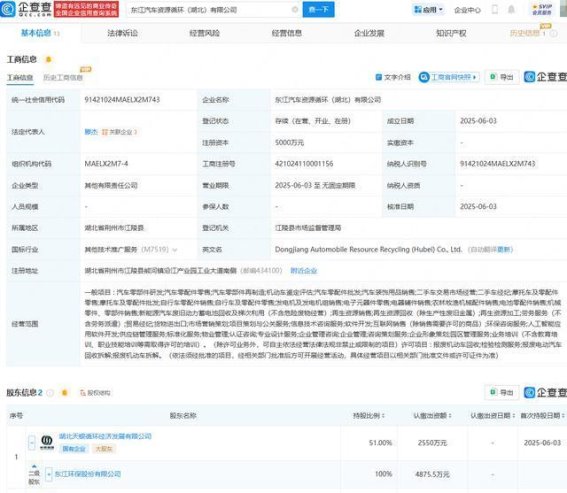Export the 工商信息 section with 导出
Image resolution: width=567 pixels, height=493 pixels.
tap(502, 77)
